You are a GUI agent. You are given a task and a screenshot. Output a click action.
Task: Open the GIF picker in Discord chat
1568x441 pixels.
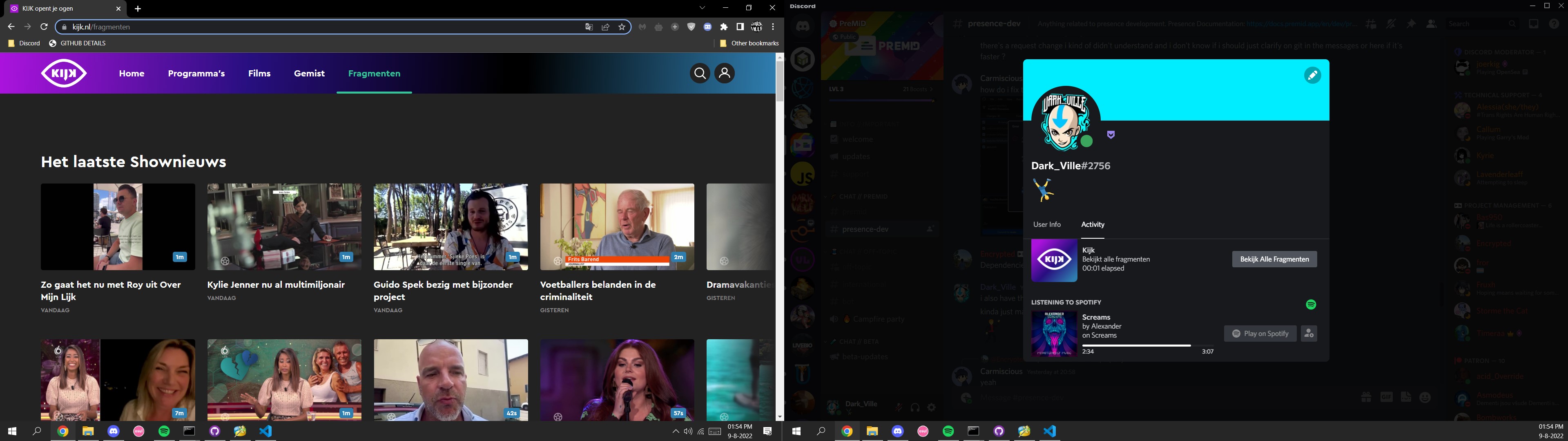(x=1386, y=397)
